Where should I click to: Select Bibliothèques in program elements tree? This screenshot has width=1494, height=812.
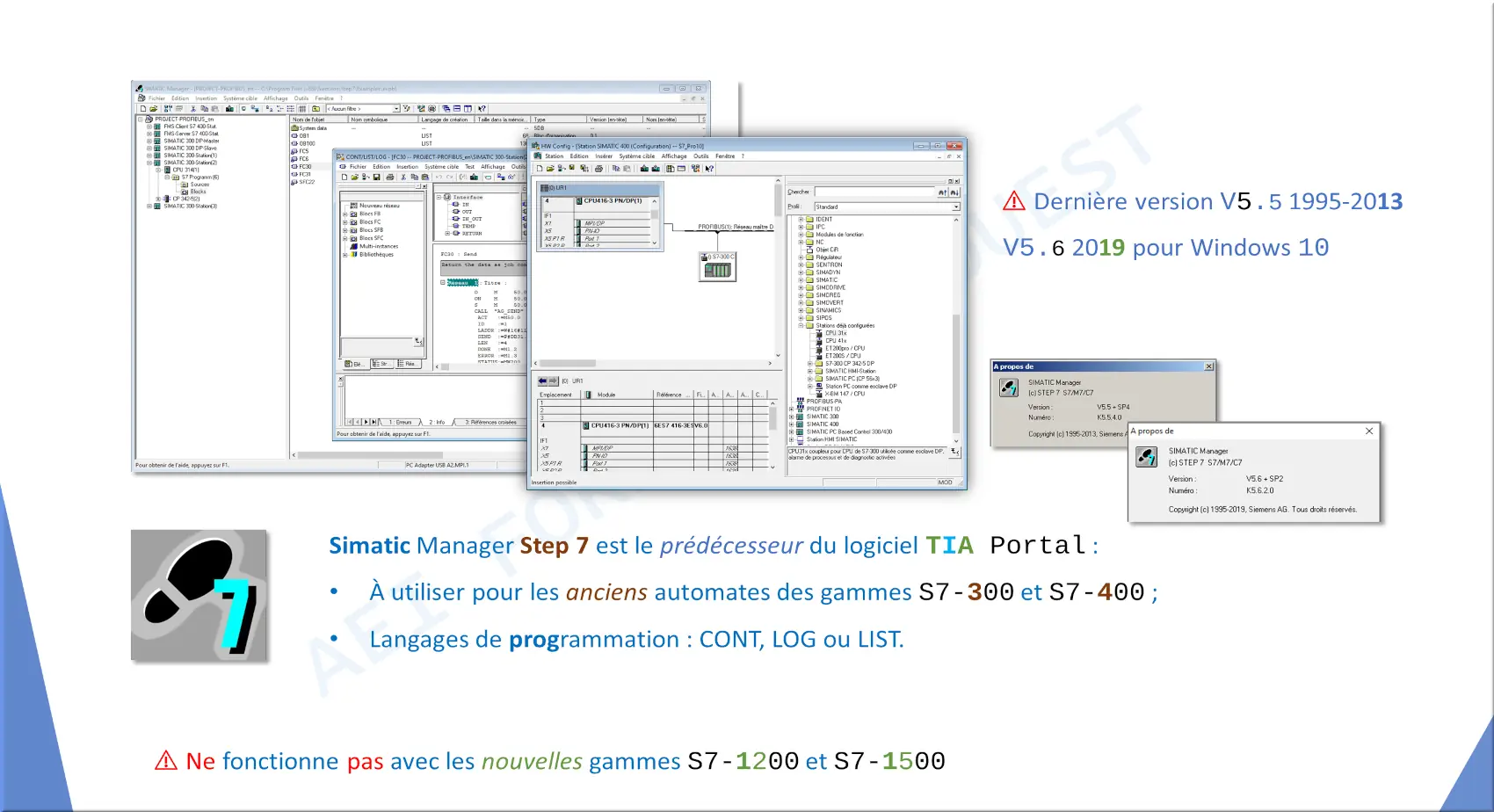[x=373, y=255]
